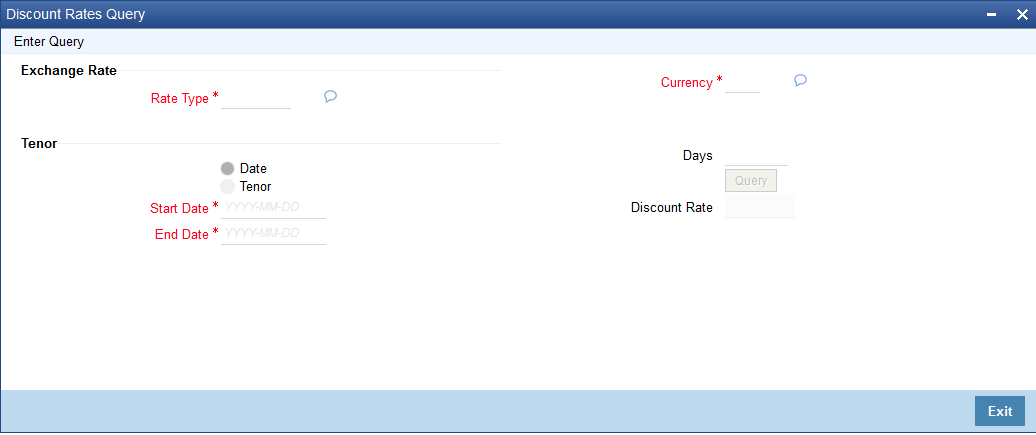Click the Start Date label
1036x435 pixels.
coord(180,208)
